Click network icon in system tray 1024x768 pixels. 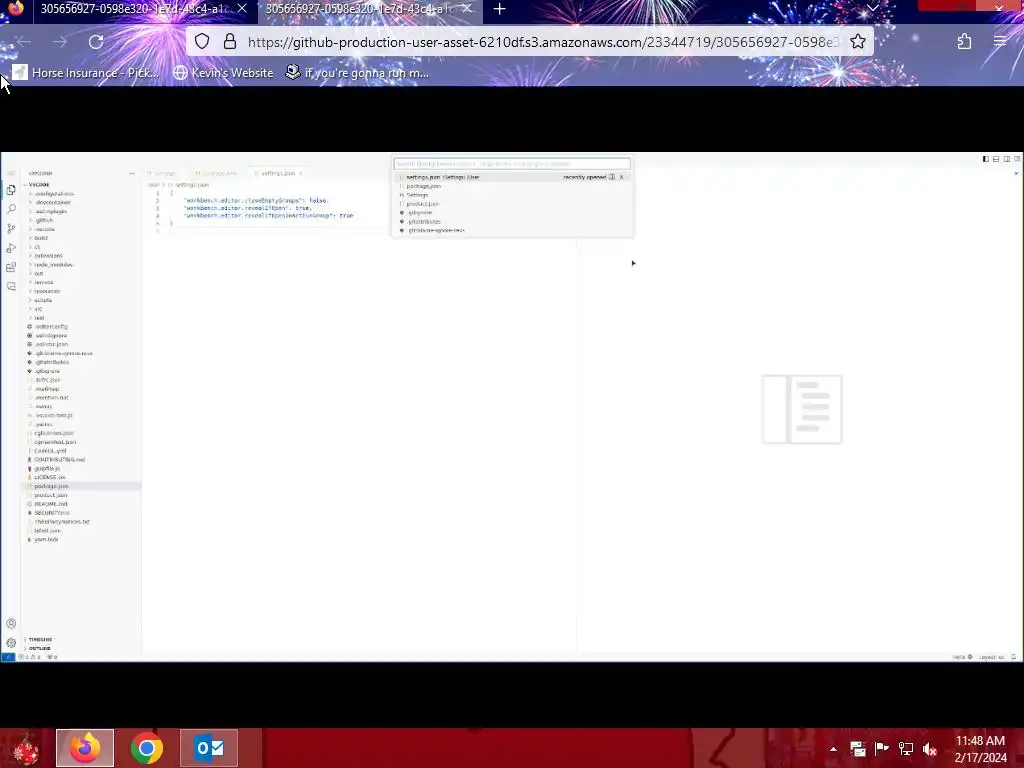pyautogui.click(x=906, y=749)
